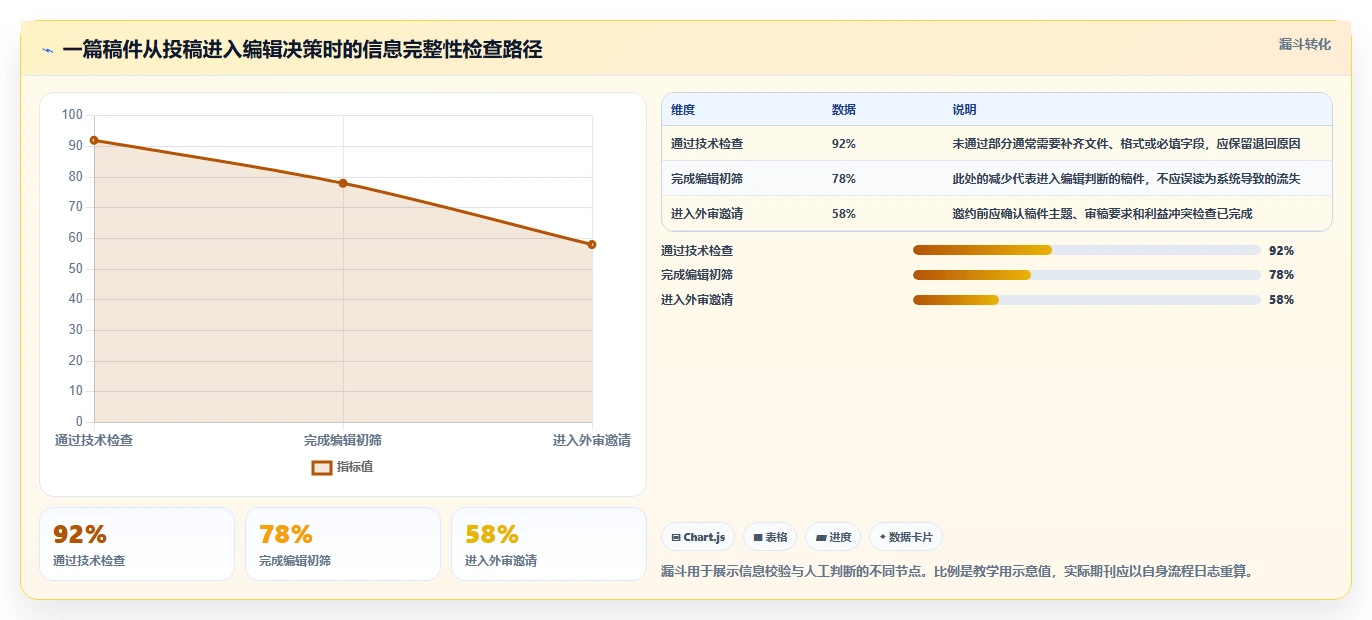Image resolution: width=1372 pixels, height=620 pixels.
Task: Click x-axis label 进入外审邀请
Action: click(x=592, y=440)
